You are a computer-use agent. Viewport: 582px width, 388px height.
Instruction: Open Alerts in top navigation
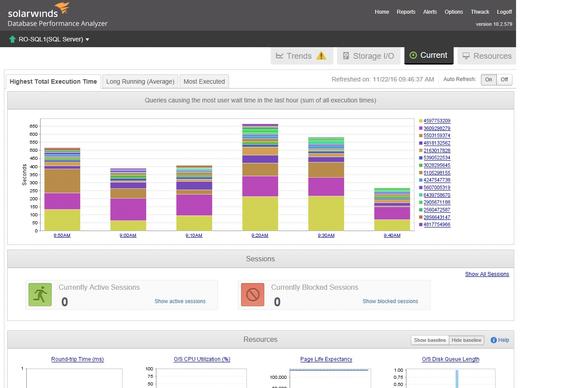click(430, 12)
